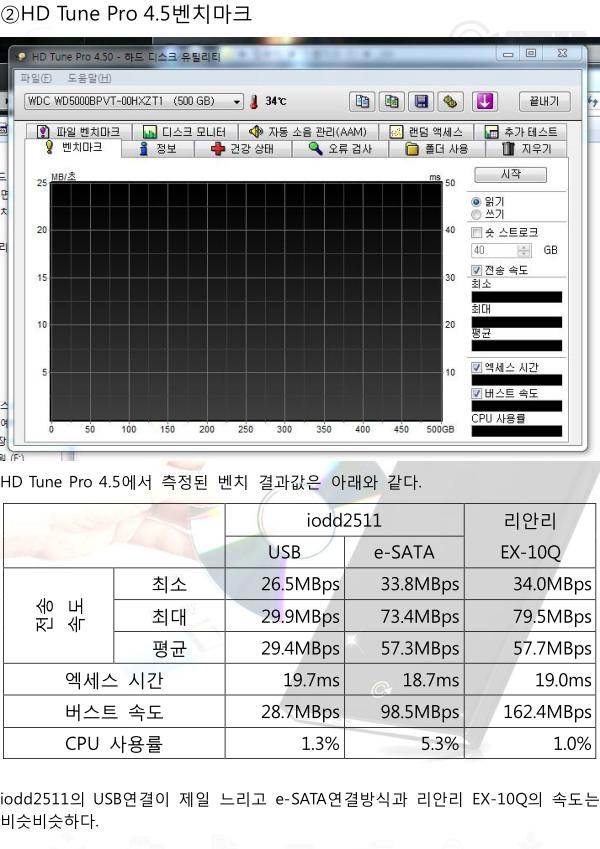Click the 시작 button to begin benchmark
Screen dimensions: 600x849
pyautogui.click(x=511, y=174)
